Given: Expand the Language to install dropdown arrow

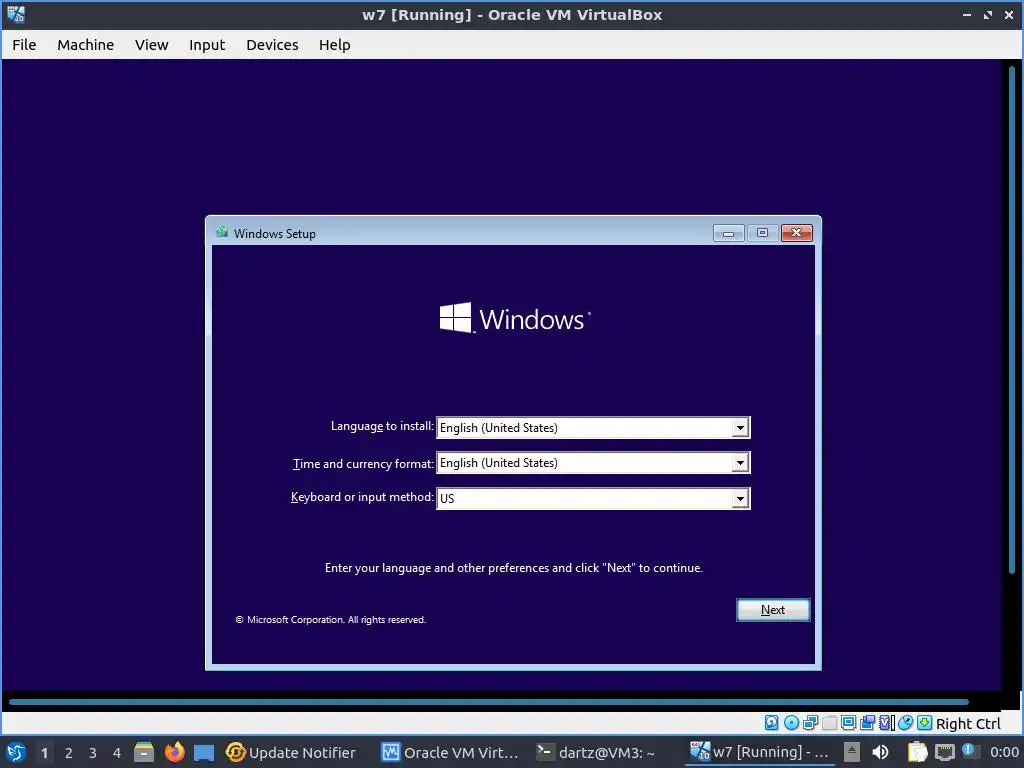Looking at the screenshot, I should (739, 428).
